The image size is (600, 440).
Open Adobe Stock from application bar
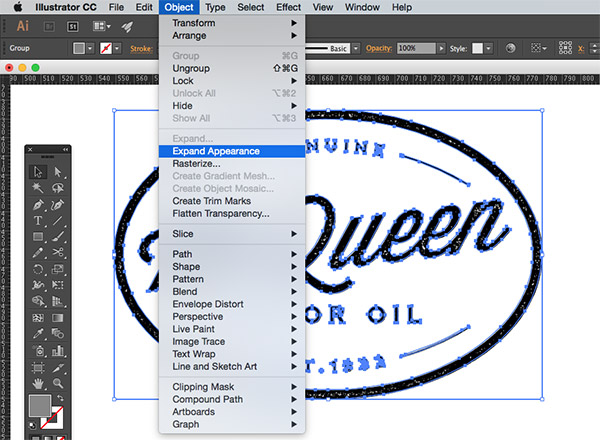pos(73,26)
